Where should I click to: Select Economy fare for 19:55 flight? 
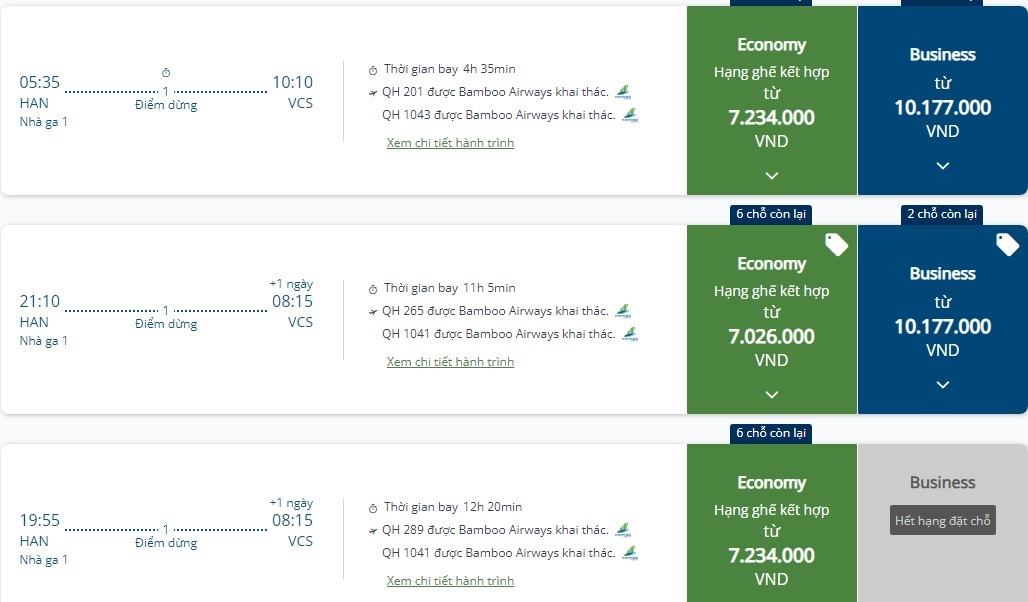point(772,530)
